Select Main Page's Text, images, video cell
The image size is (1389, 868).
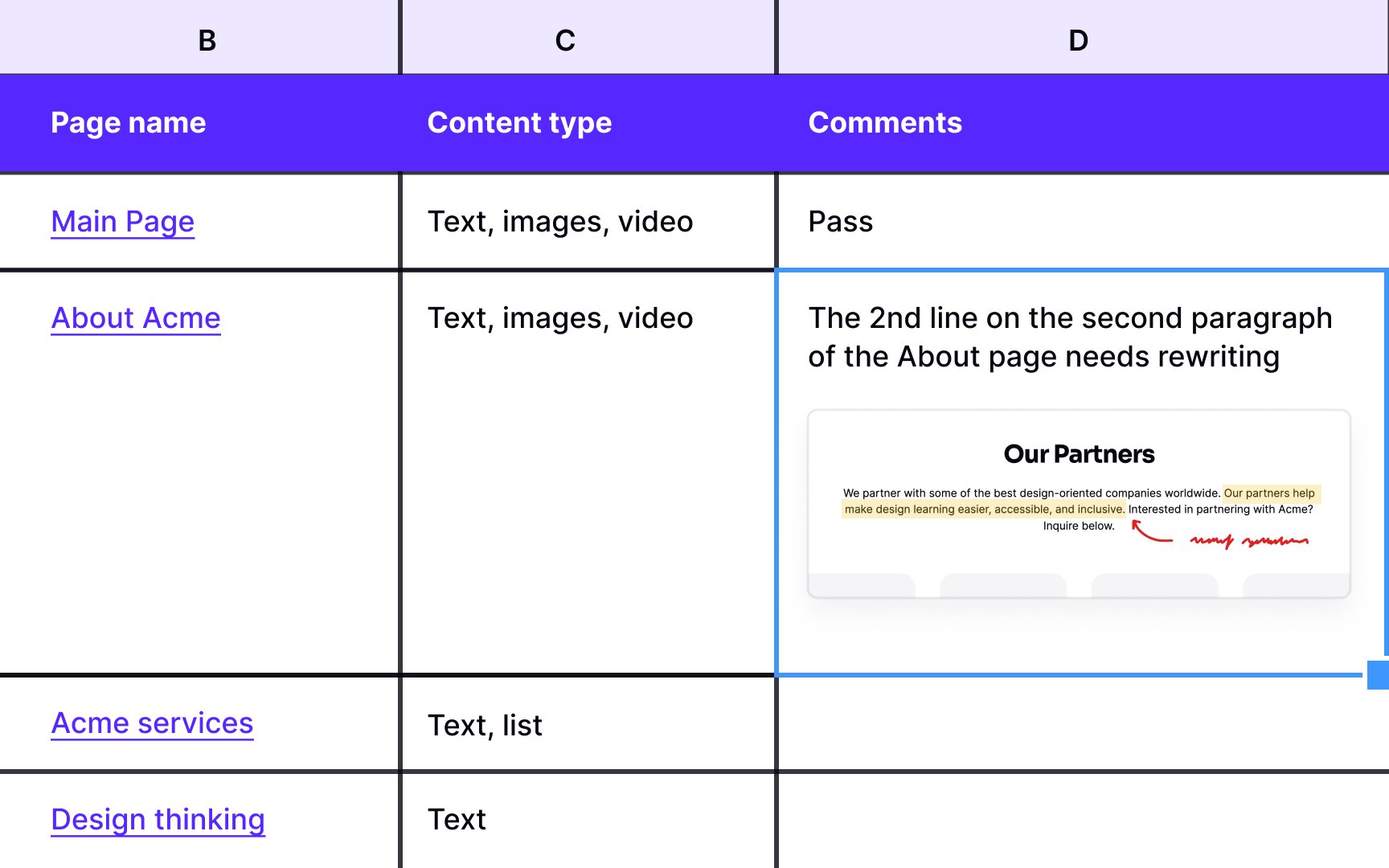[588, 222]
